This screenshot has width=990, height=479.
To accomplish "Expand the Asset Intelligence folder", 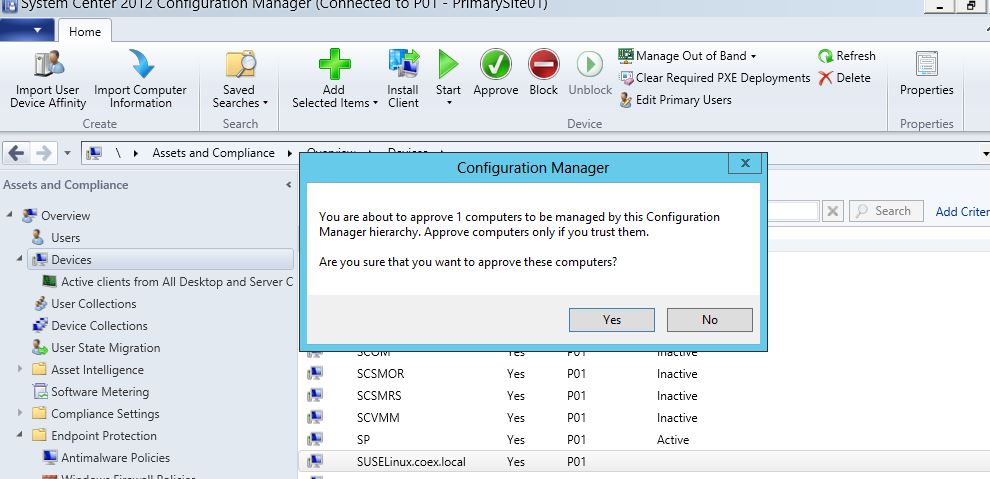I will click(20, 369).
